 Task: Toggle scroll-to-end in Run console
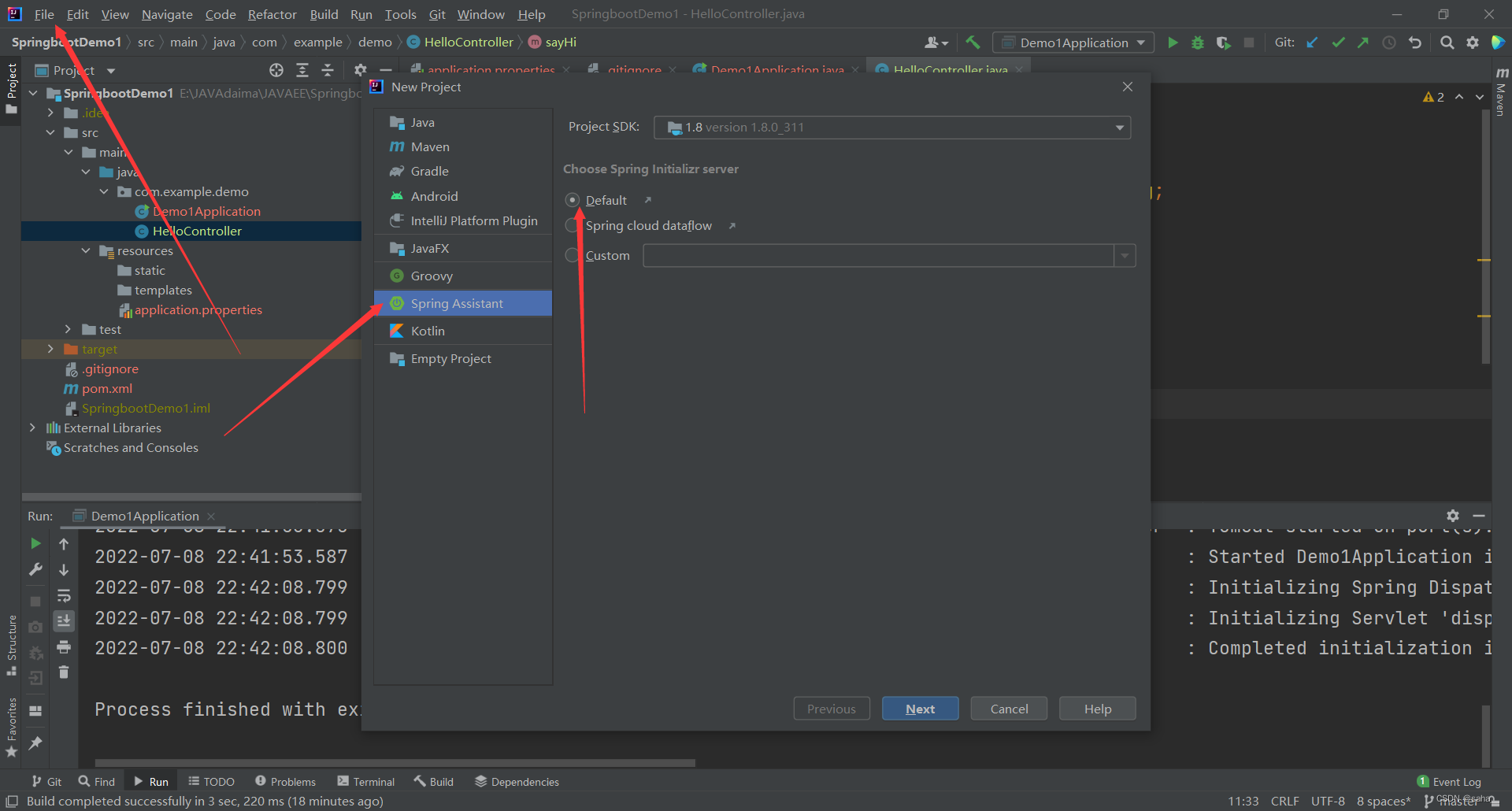(64, 621)
